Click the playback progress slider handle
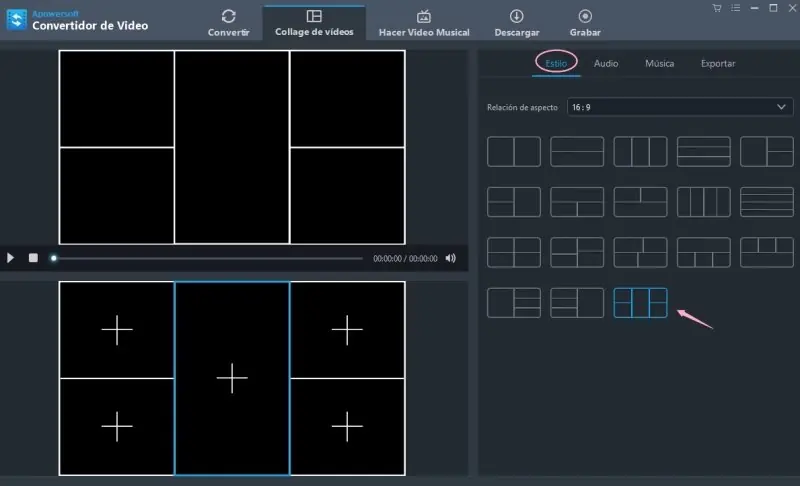 tap(54, 258)
